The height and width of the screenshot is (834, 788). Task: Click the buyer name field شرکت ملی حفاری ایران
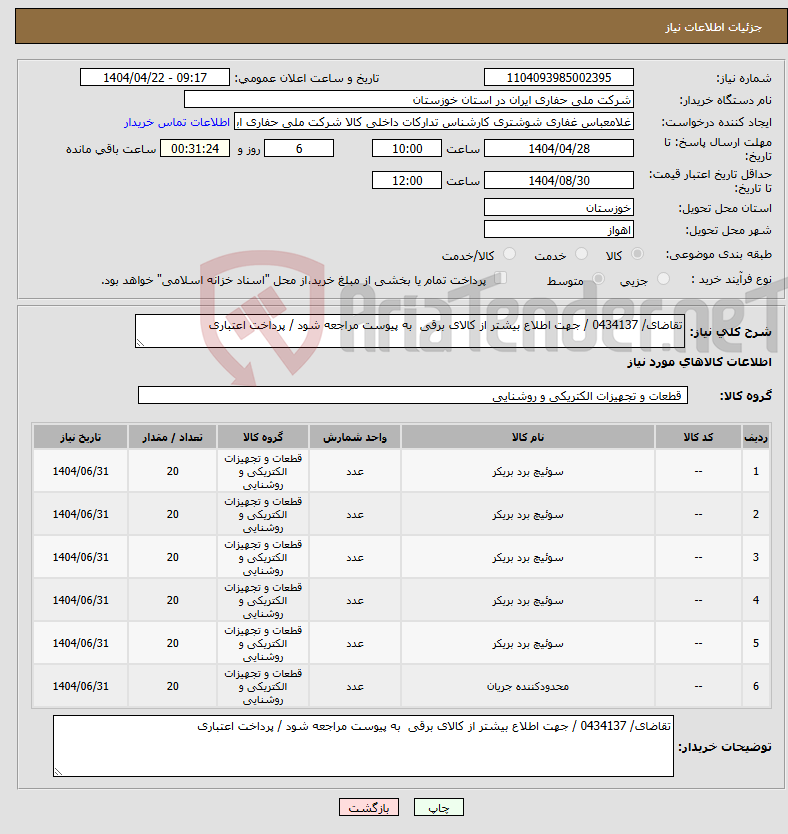click(409, 100)
